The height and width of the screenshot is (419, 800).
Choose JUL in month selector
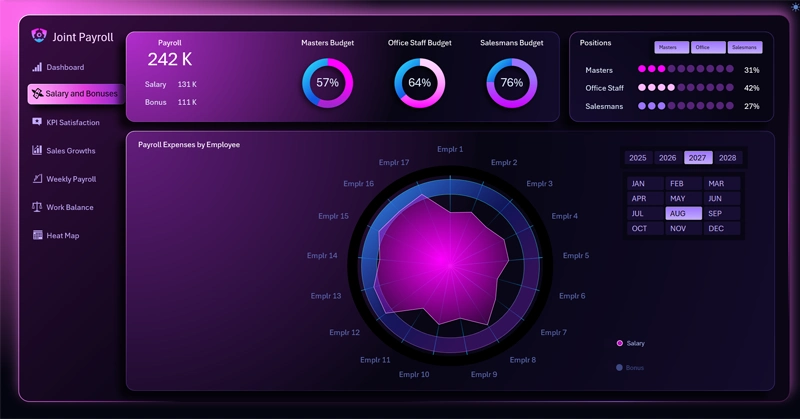tap(645, 213)
